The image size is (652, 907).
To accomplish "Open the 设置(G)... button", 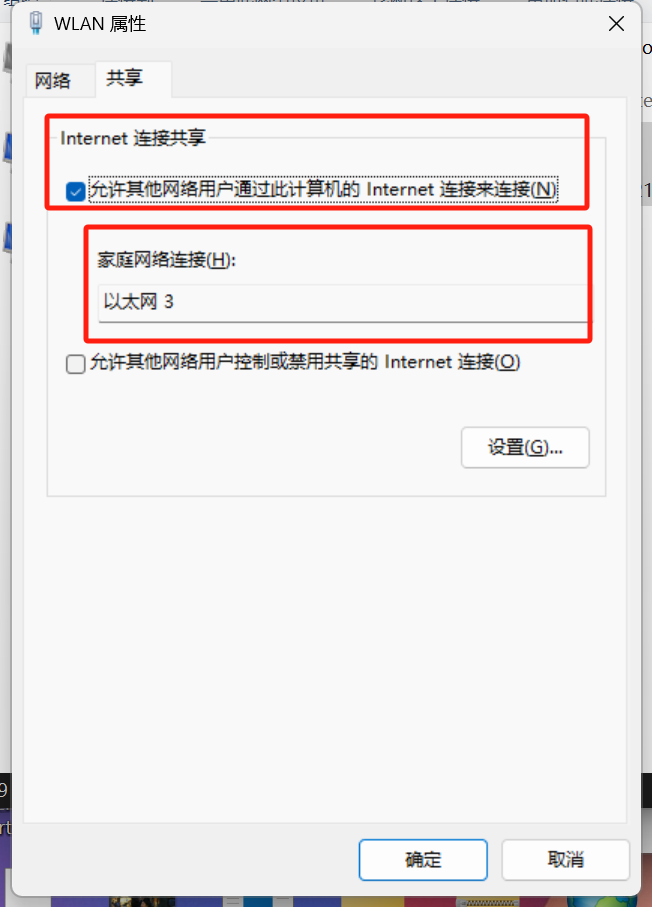I will 525,447.
